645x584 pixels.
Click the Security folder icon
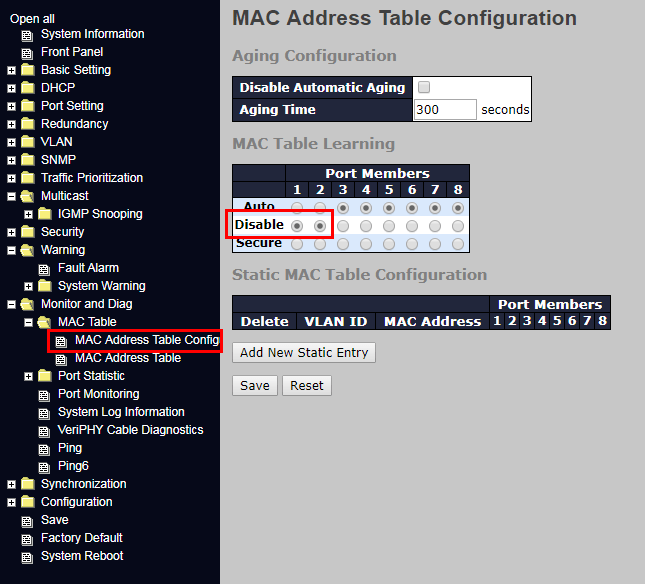point(28,232)
